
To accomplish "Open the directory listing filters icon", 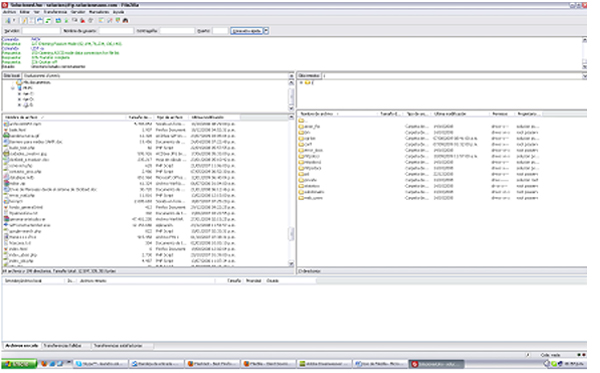I will 101,20.
